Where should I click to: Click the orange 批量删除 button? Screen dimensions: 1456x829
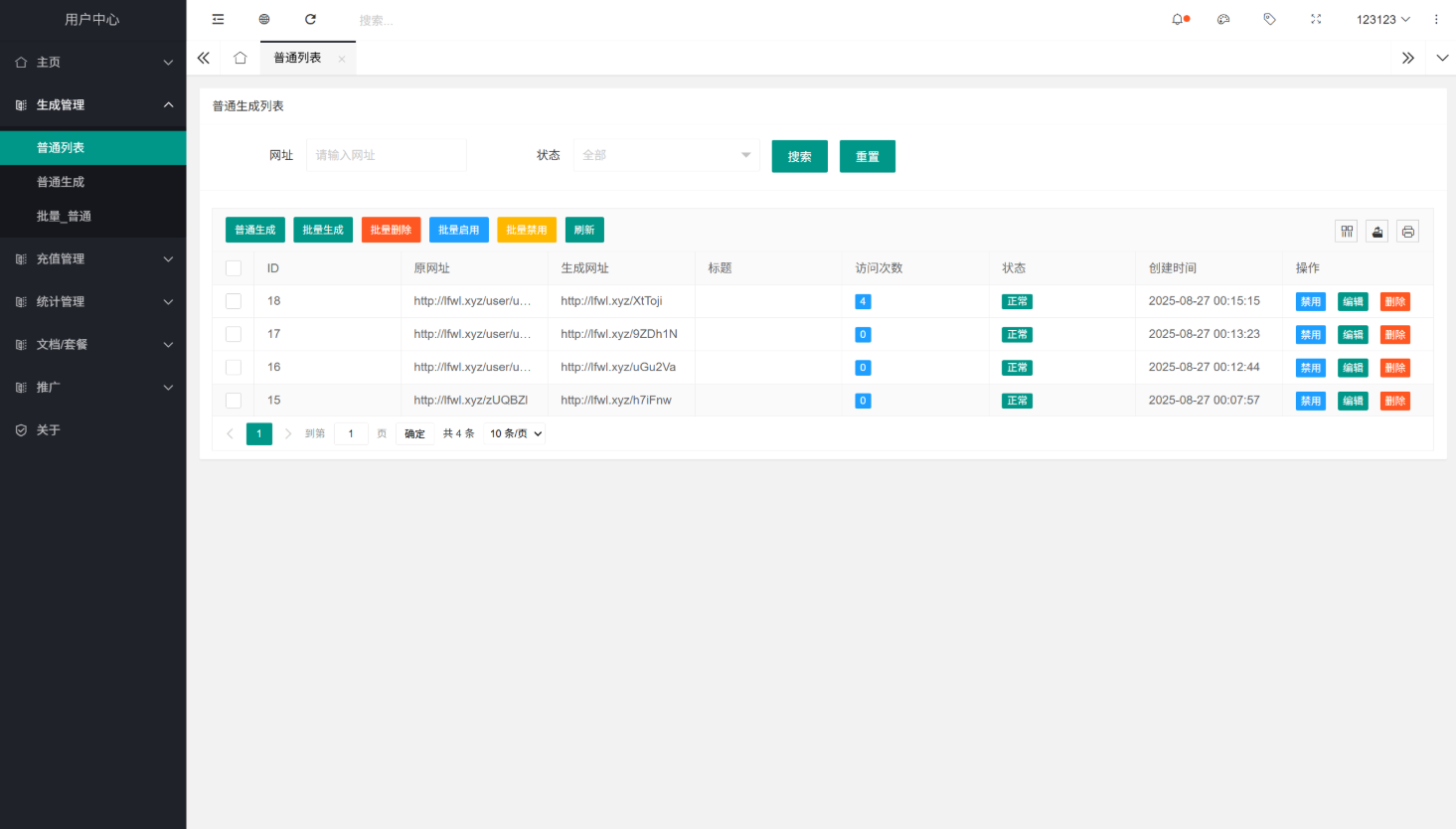point(391,230)
